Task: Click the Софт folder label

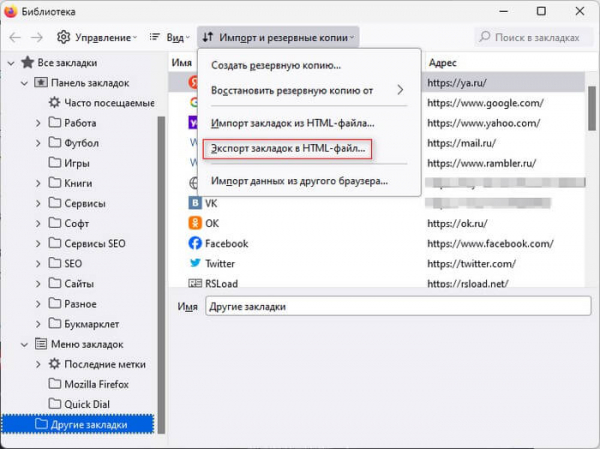Action: pyautogui.click(x=77, y=224)
